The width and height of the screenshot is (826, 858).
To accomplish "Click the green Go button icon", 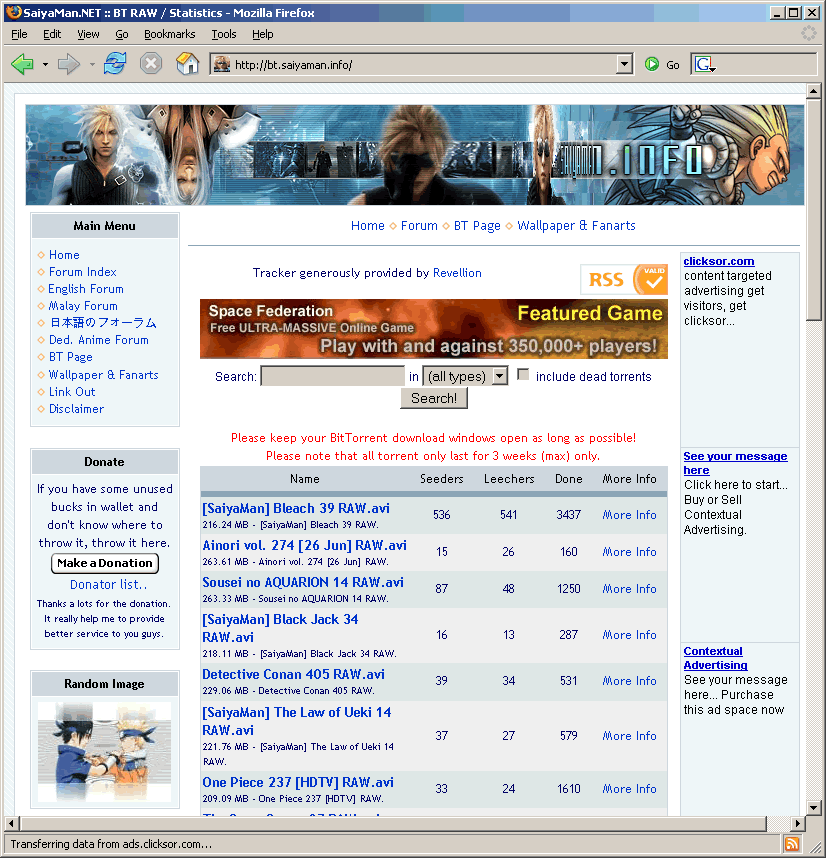I will tap(653, 64).
